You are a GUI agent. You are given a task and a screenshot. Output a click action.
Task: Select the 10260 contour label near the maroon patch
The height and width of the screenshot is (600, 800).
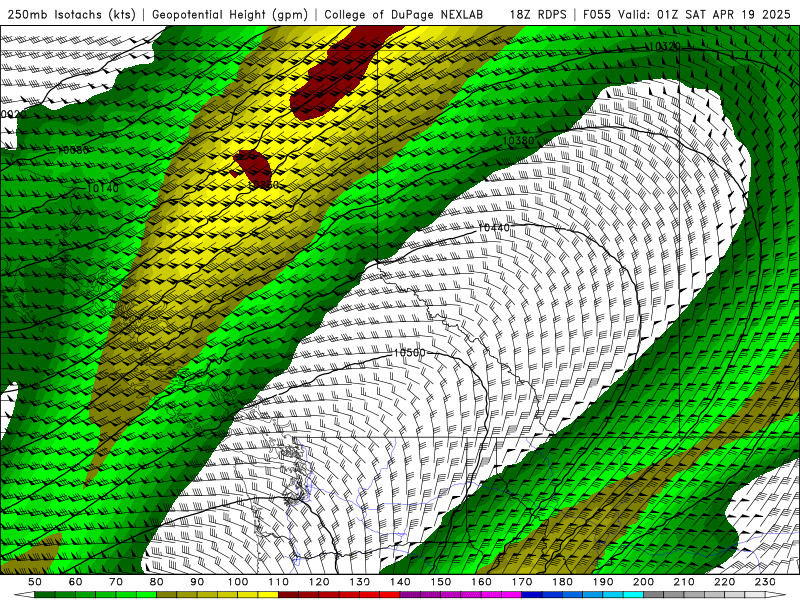[x=263, y=185]
